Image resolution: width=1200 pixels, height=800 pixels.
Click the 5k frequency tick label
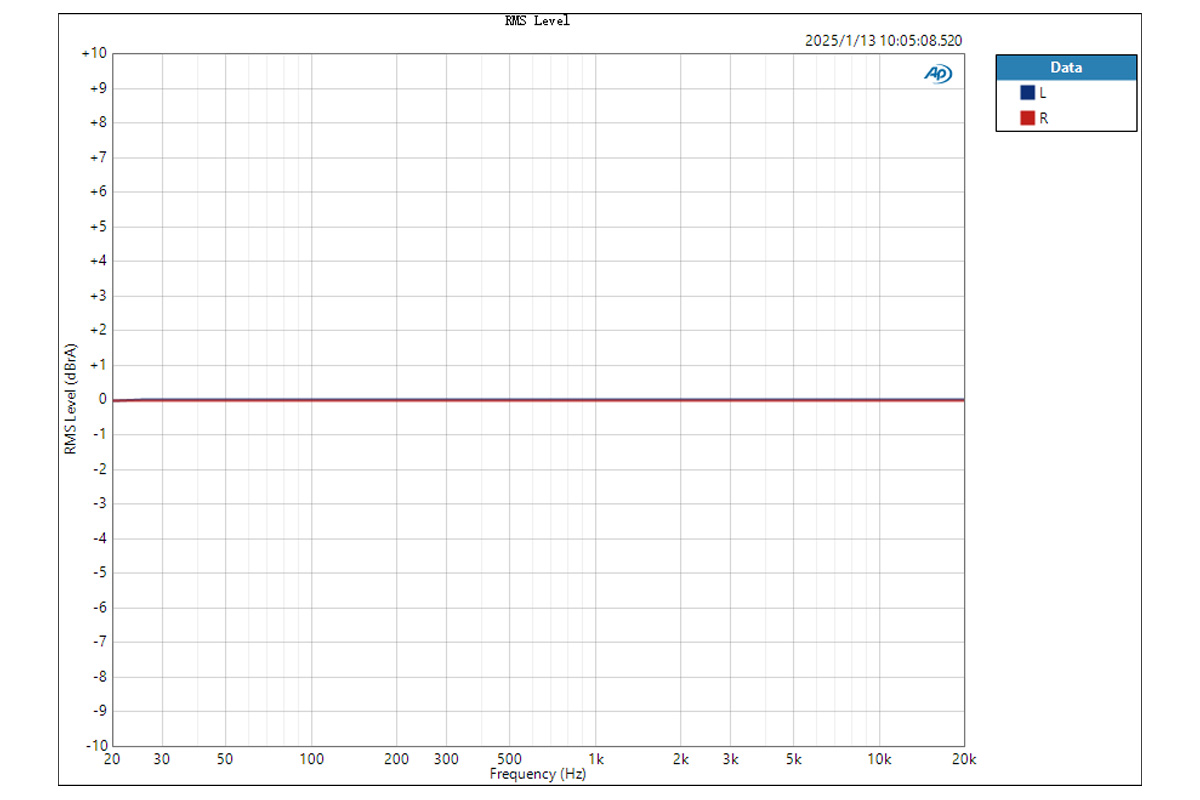coord(795,759)
